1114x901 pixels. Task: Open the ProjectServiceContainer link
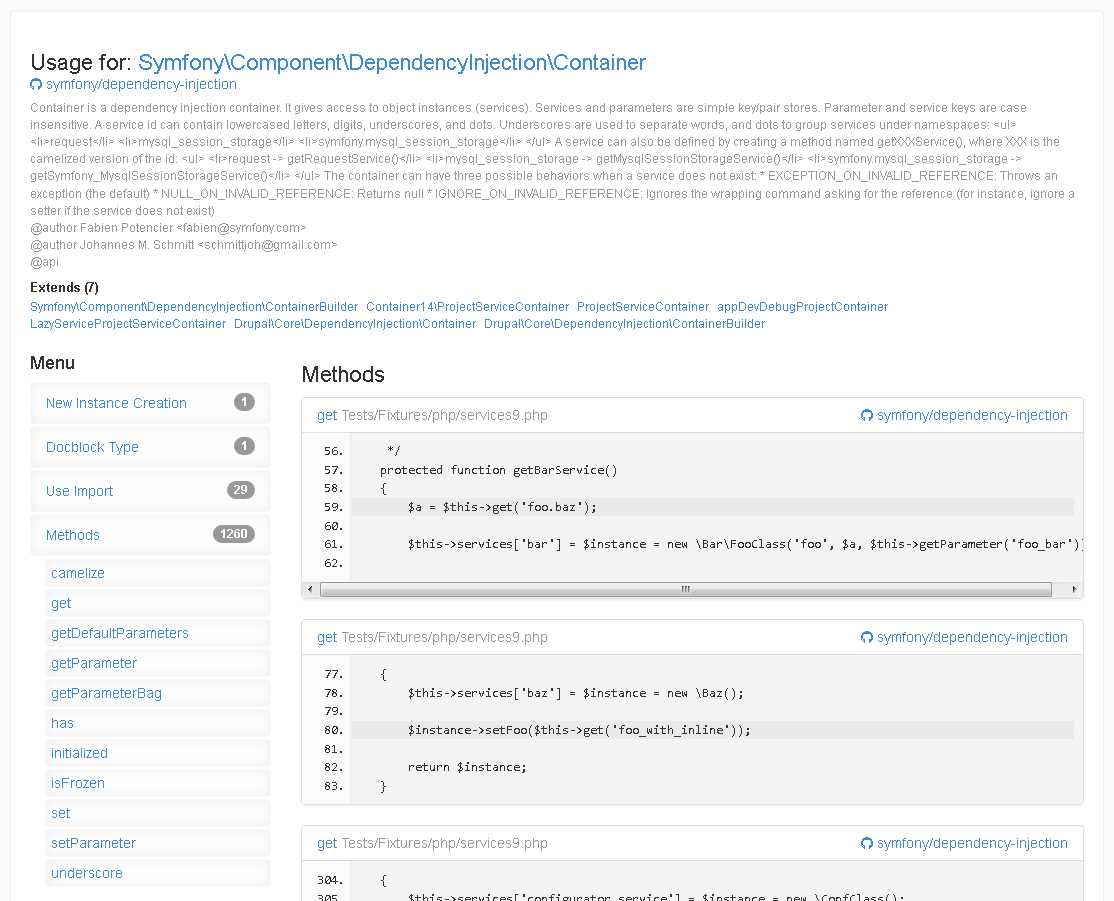pos(643,307)
